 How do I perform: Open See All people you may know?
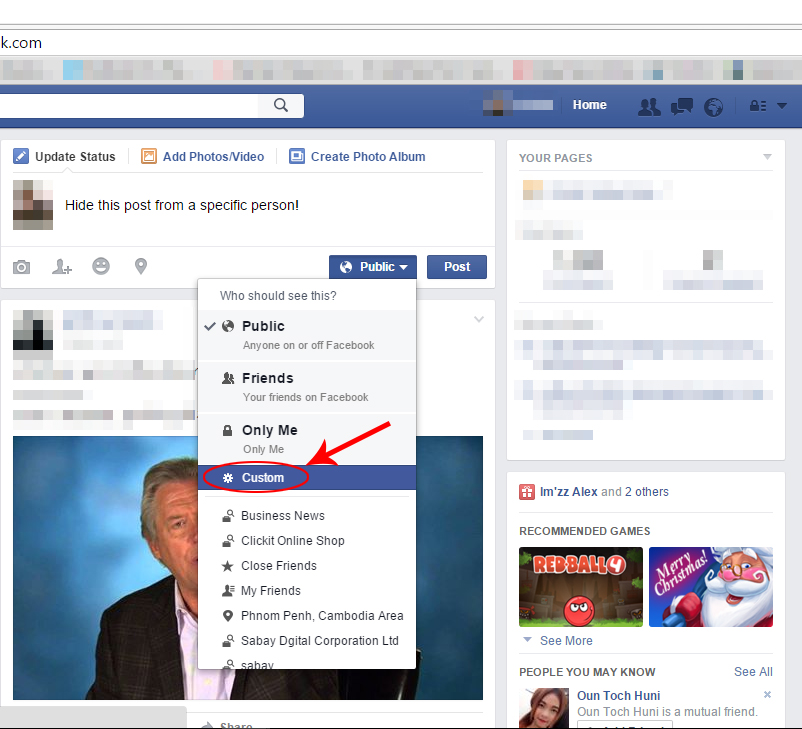752,672
